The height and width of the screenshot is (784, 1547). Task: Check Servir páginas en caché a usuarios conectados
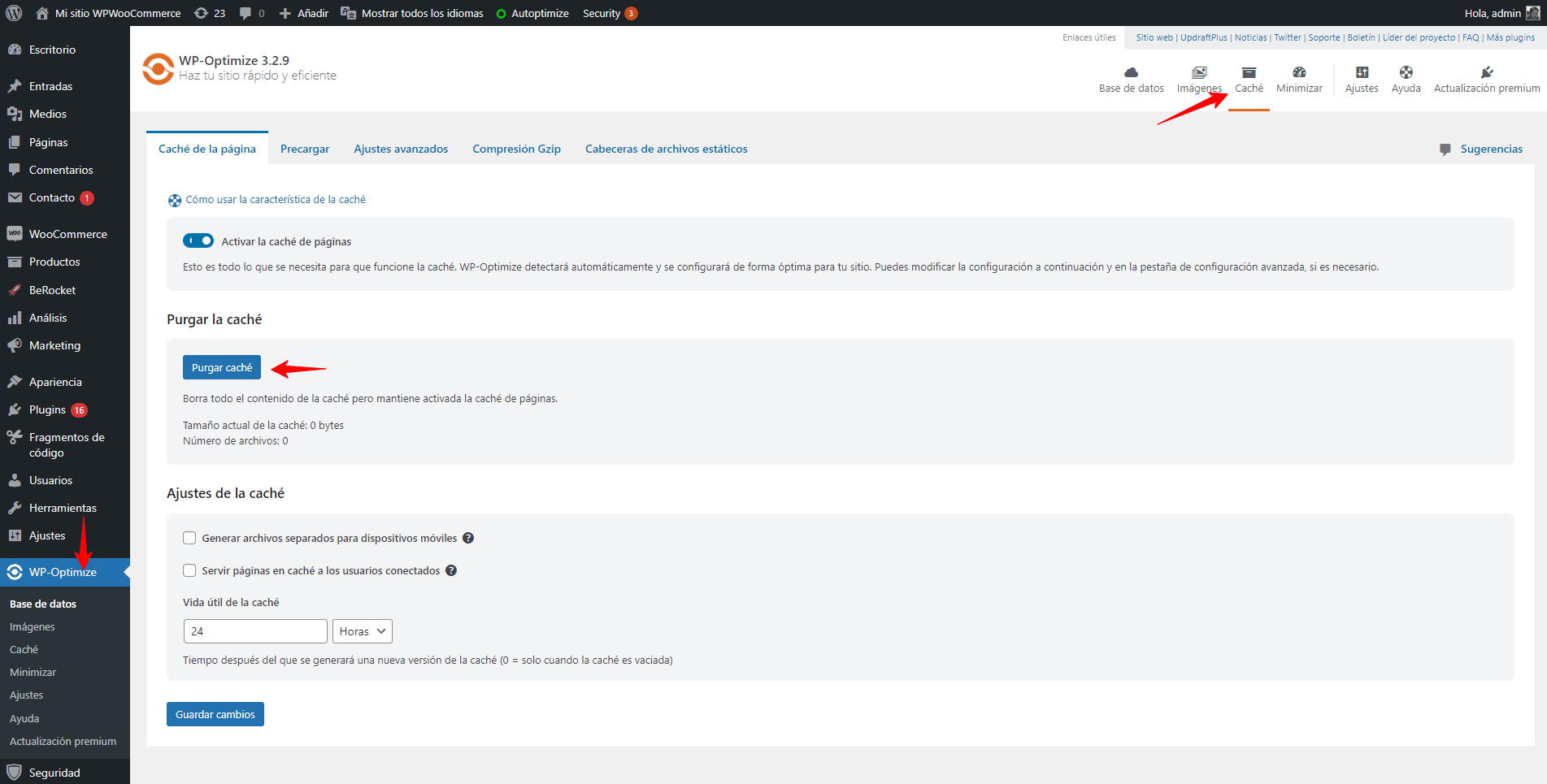189,570
